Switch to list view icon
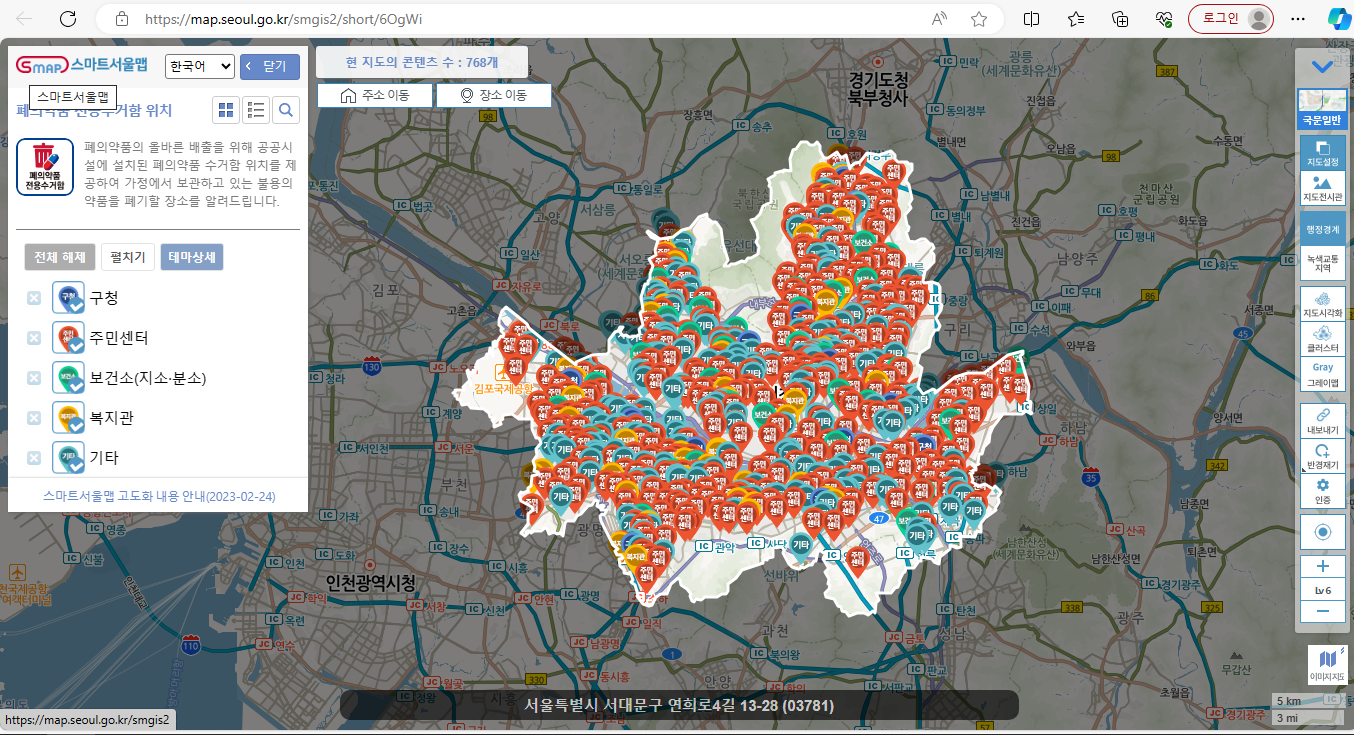1354x735 pixels. click(256, 110)
